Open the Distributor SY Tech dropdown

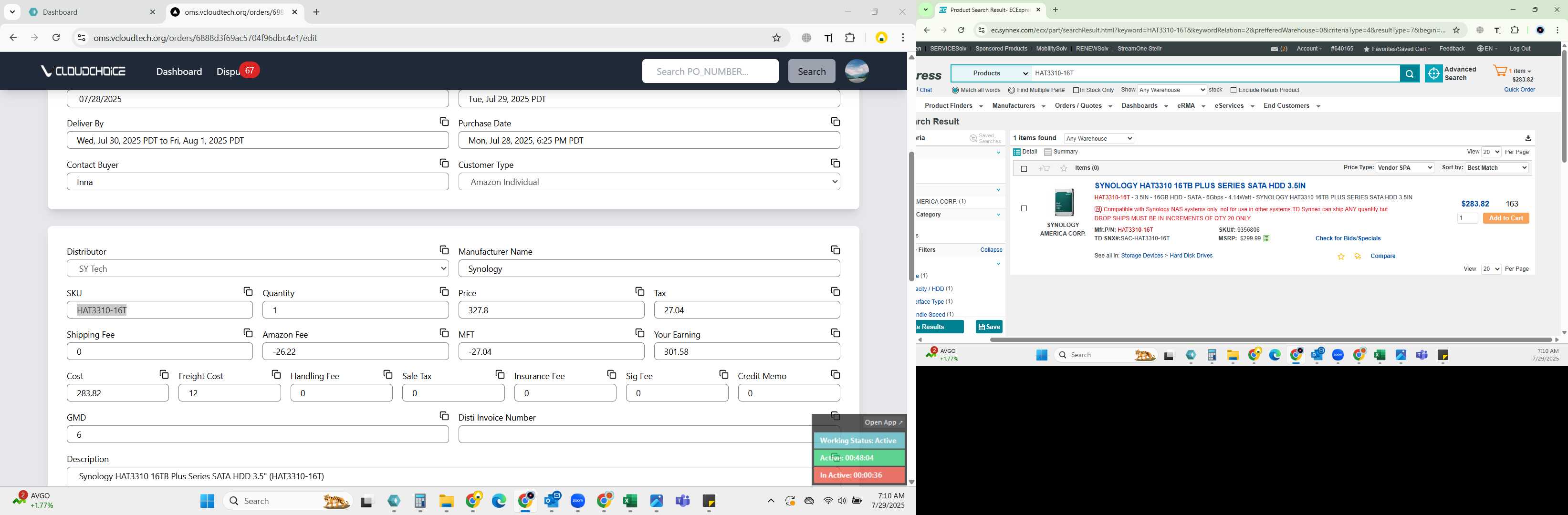258,269
